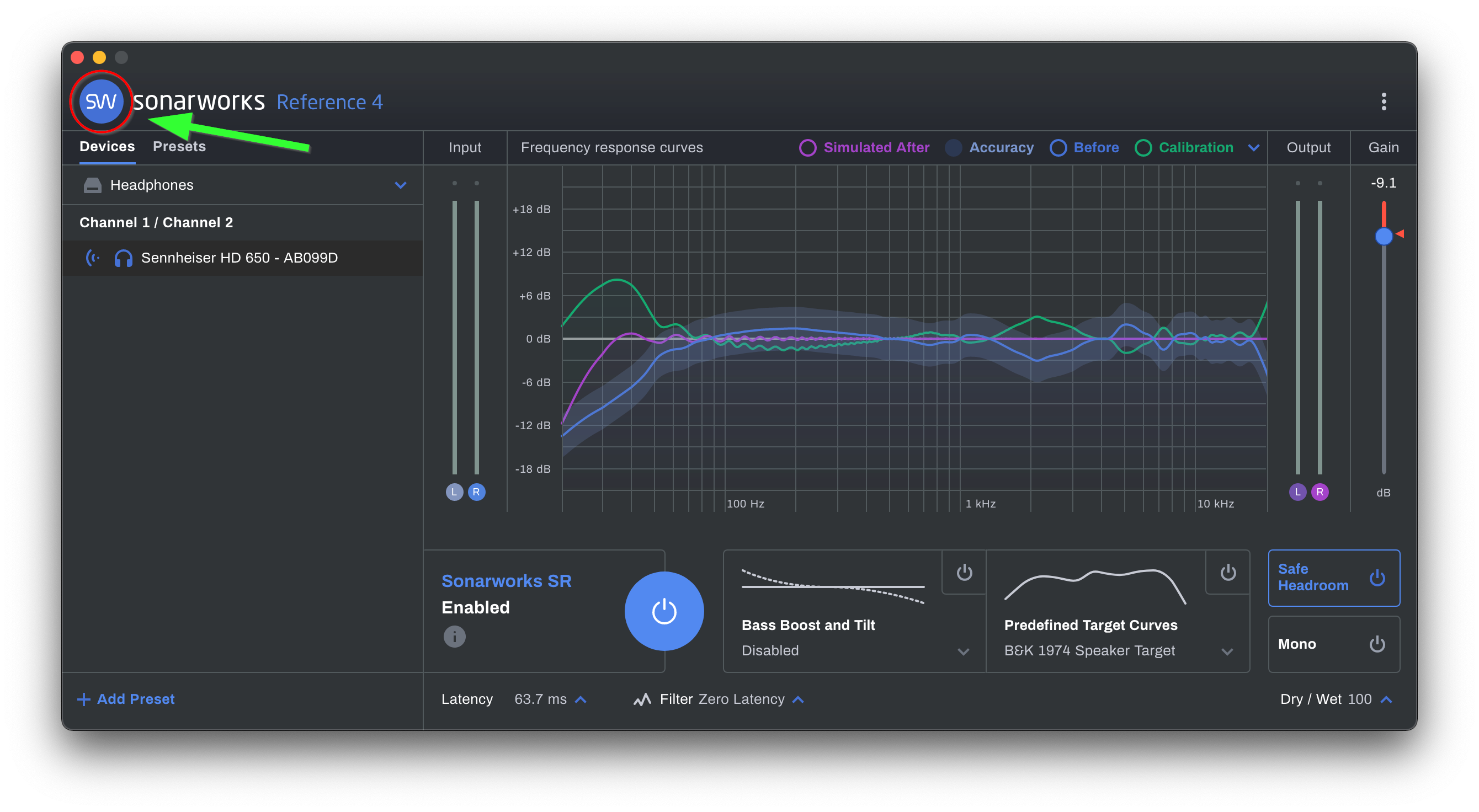Open the Bass Boost and Tilt dropdown
The image size is (1479, 812).
(x=964, y=651)
